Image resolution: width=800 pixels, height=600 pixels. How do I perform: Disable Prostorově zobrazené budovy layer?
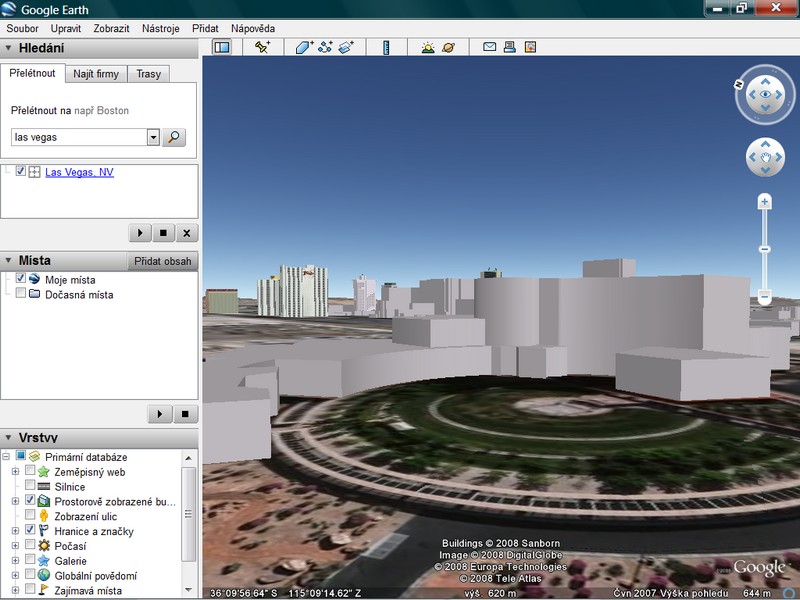click(x=30, y=499)
